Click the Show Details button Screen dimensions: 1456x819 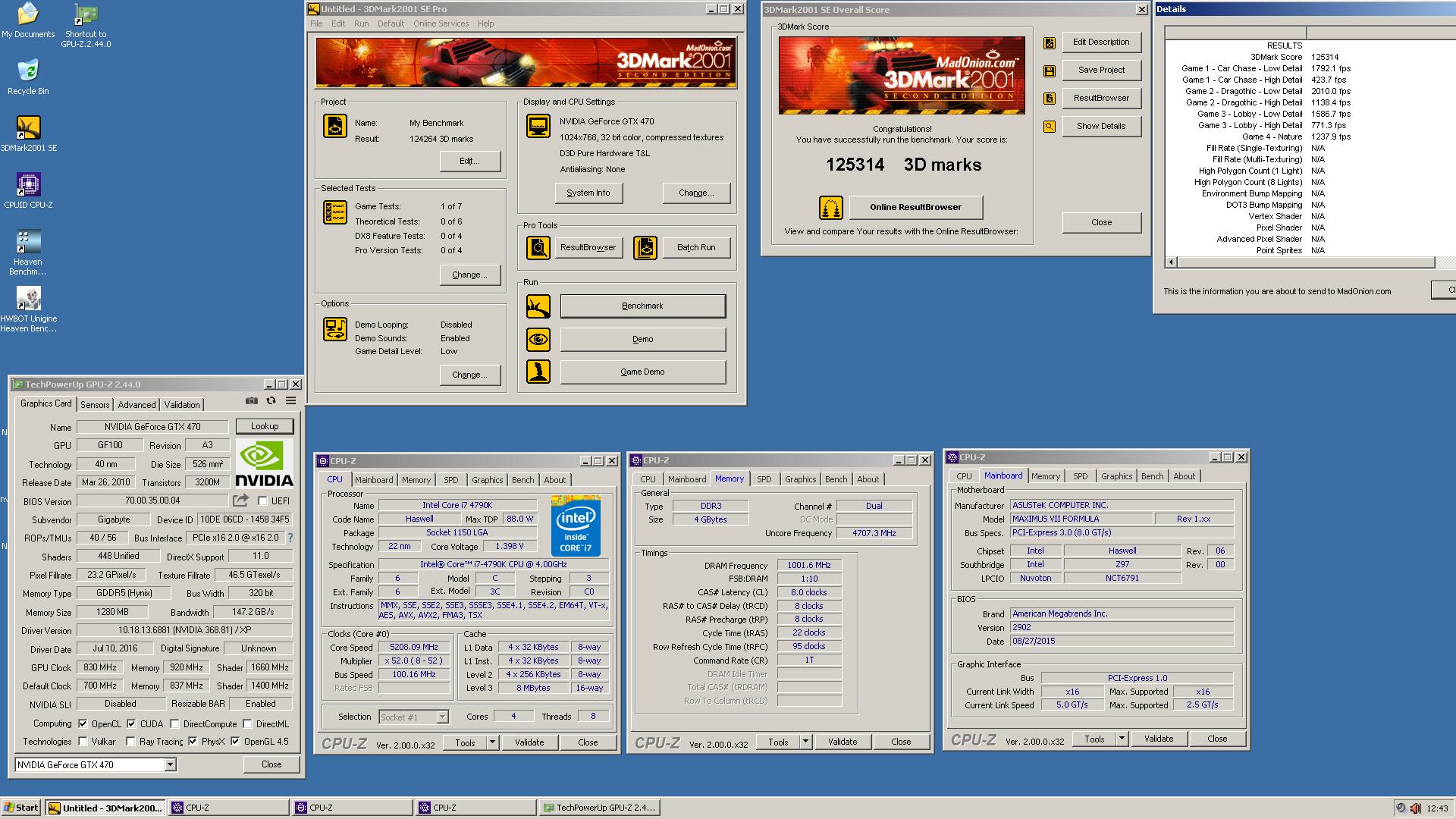(x=1101, y=126)
